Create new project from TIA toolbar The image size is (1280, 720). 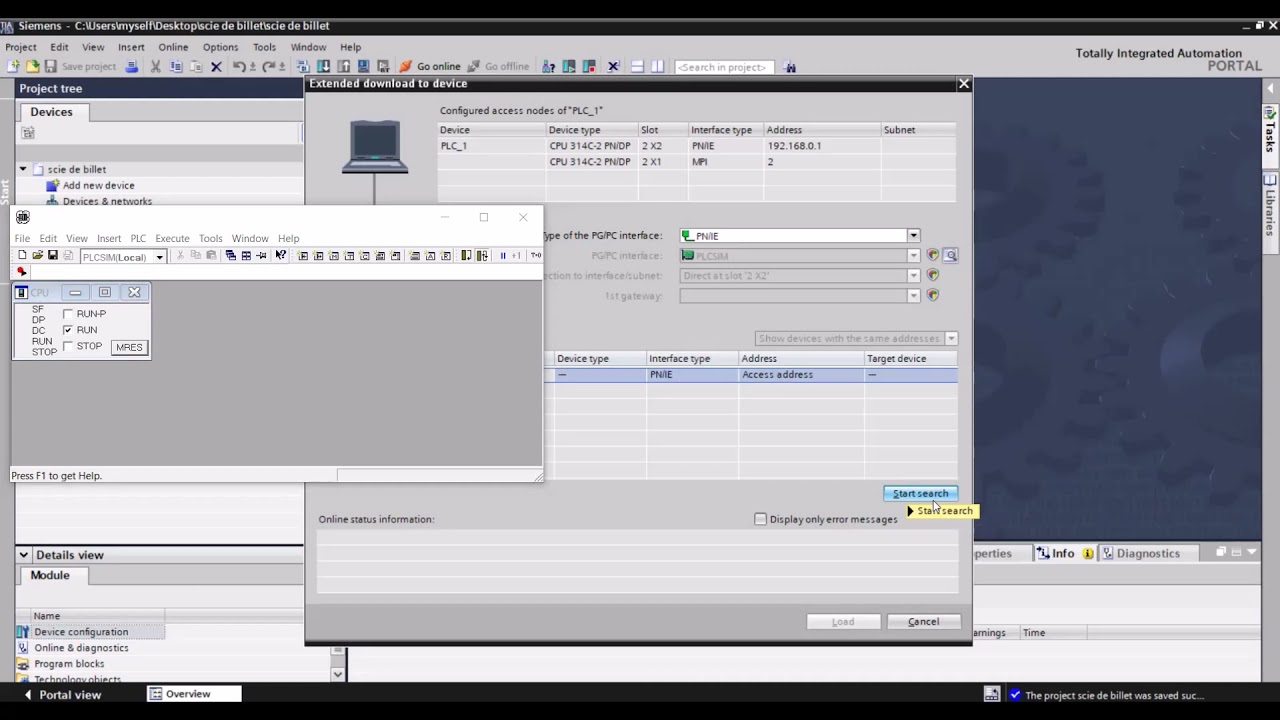(x=13, y=67)
